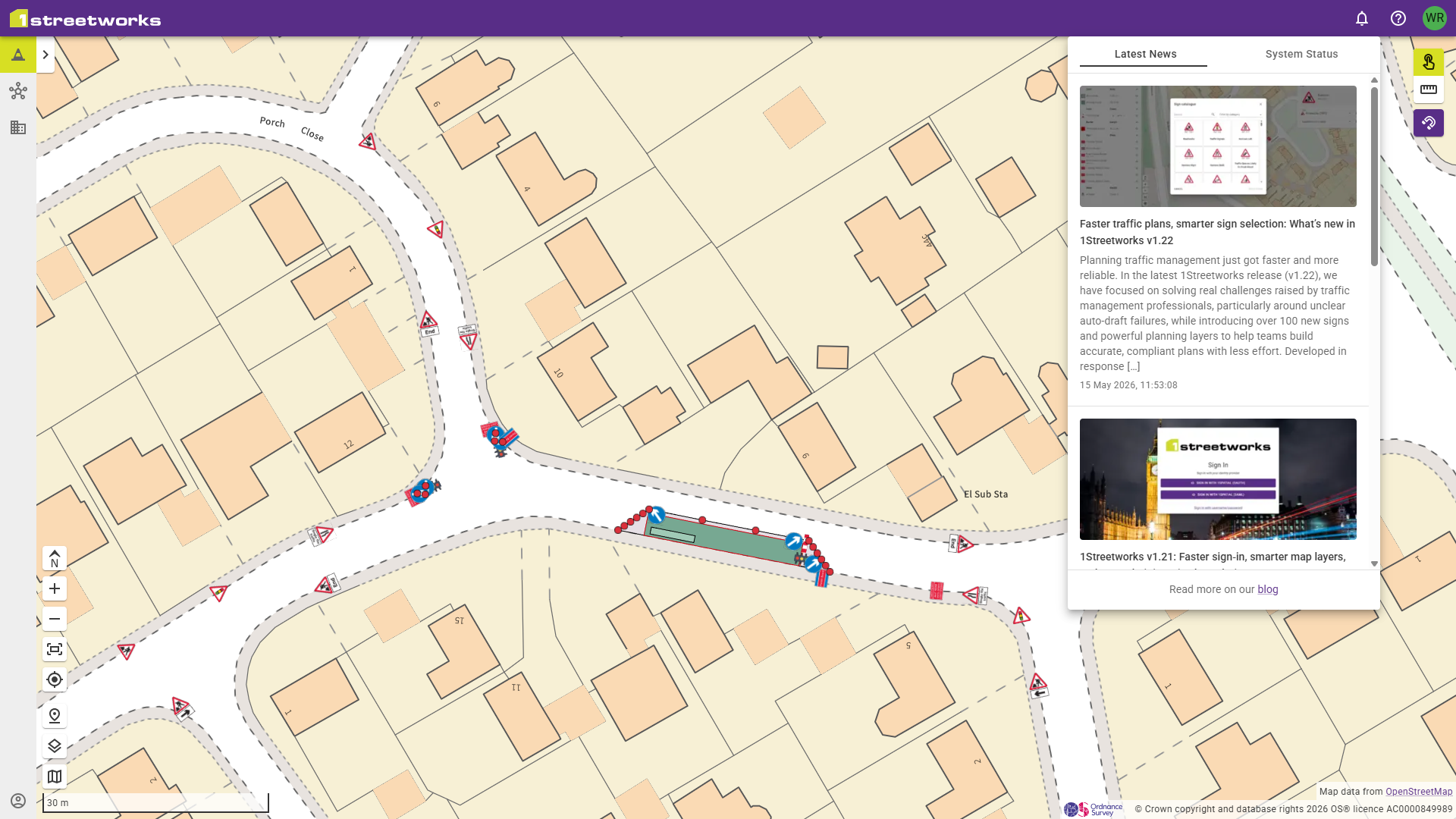This screenshot has height=819, width=1456.
Task: Select the green works area on the road
Action: coord(723,539)
